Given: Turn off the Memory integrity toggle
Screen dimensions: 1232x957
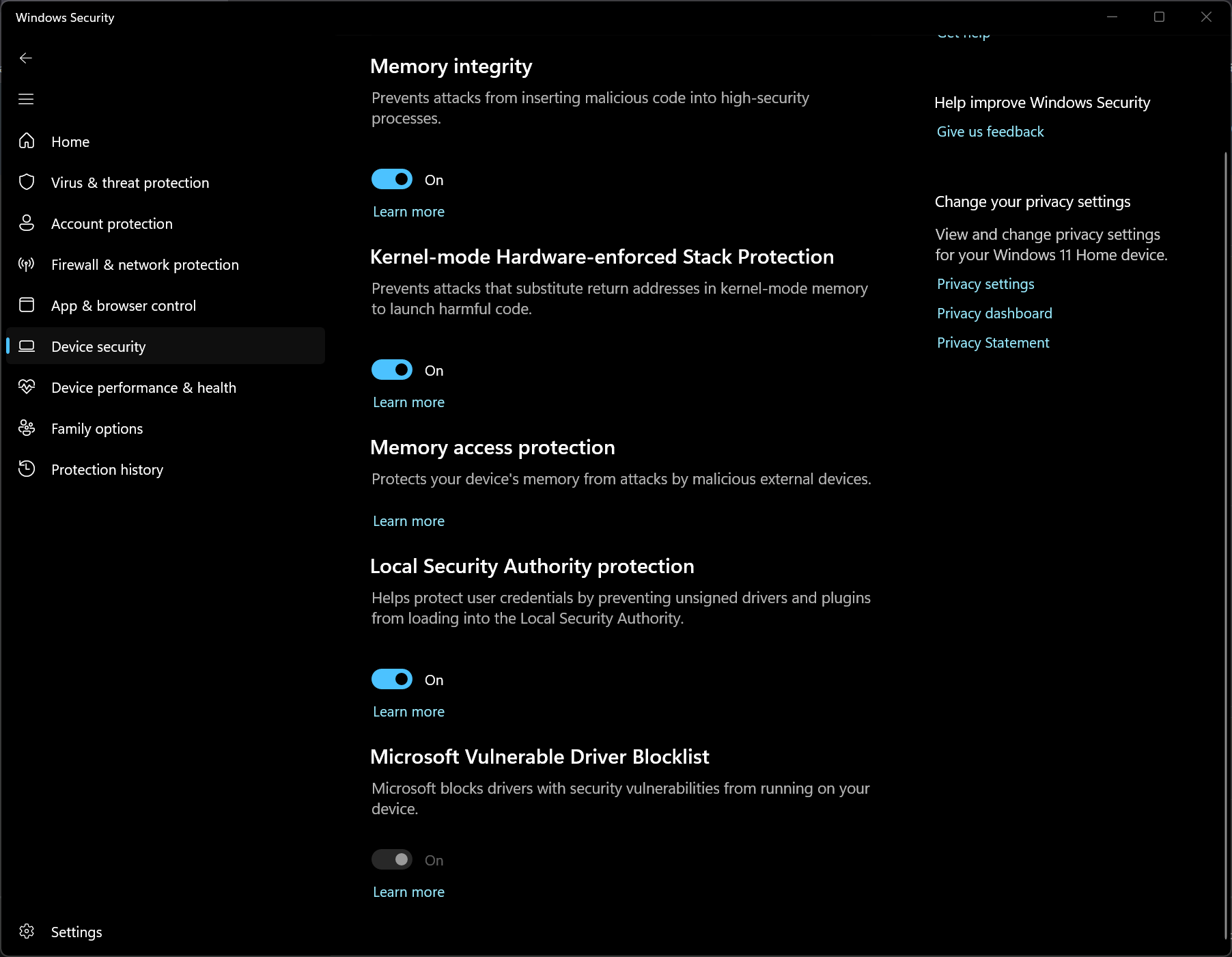Looking at the screenshot, I should click(392, 180).
